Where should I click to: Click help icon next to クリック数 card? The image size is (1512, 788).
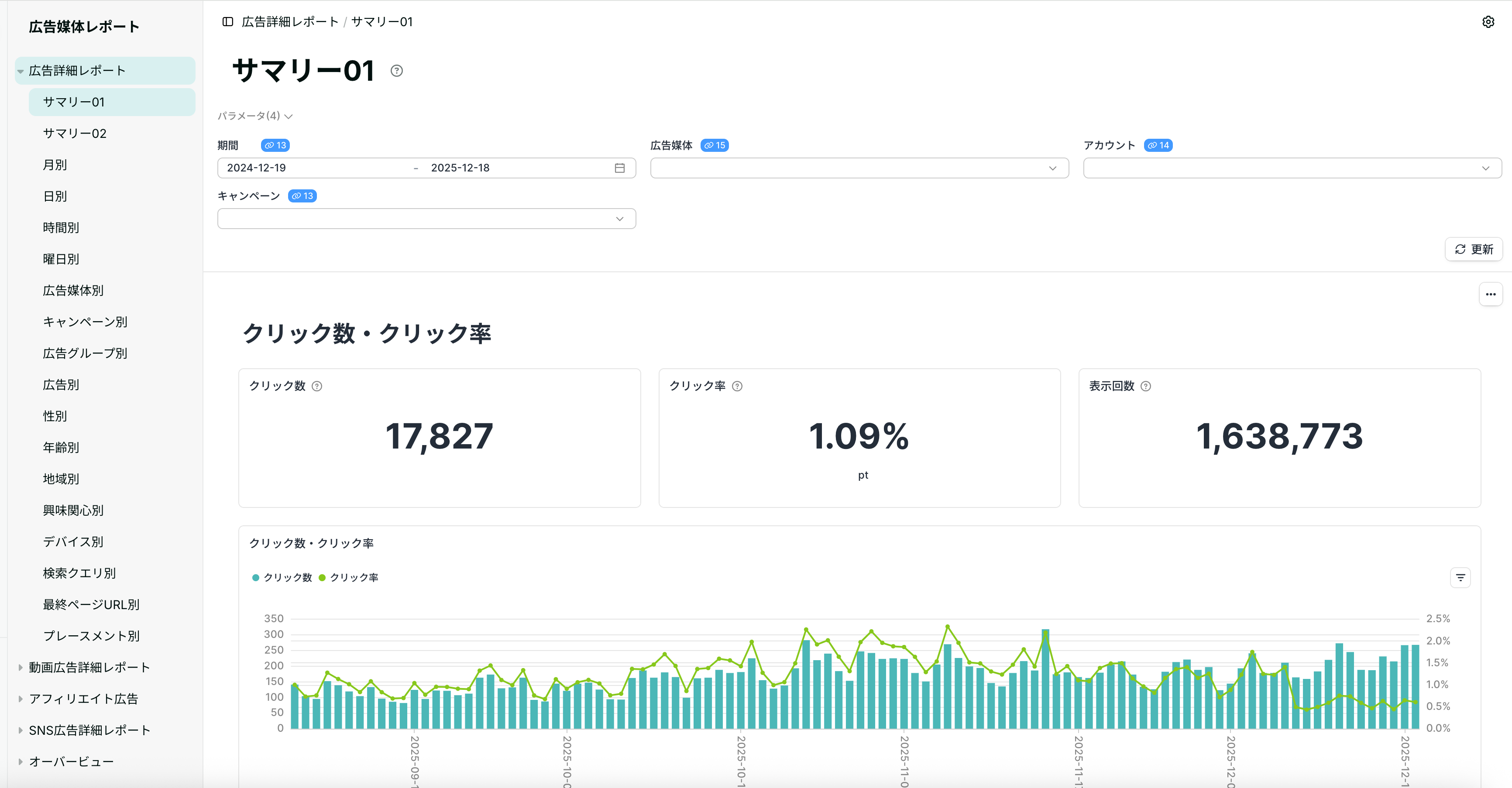coord(317,386)
